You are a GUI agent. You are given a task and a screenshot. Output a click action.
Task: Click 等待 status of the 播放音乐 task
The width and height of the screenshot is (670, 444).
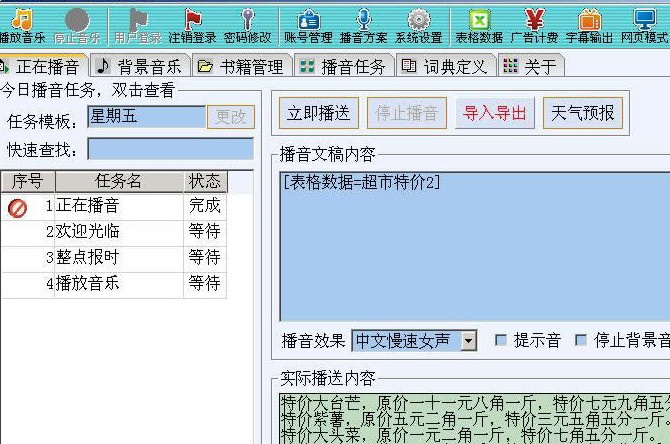point(205,284)
